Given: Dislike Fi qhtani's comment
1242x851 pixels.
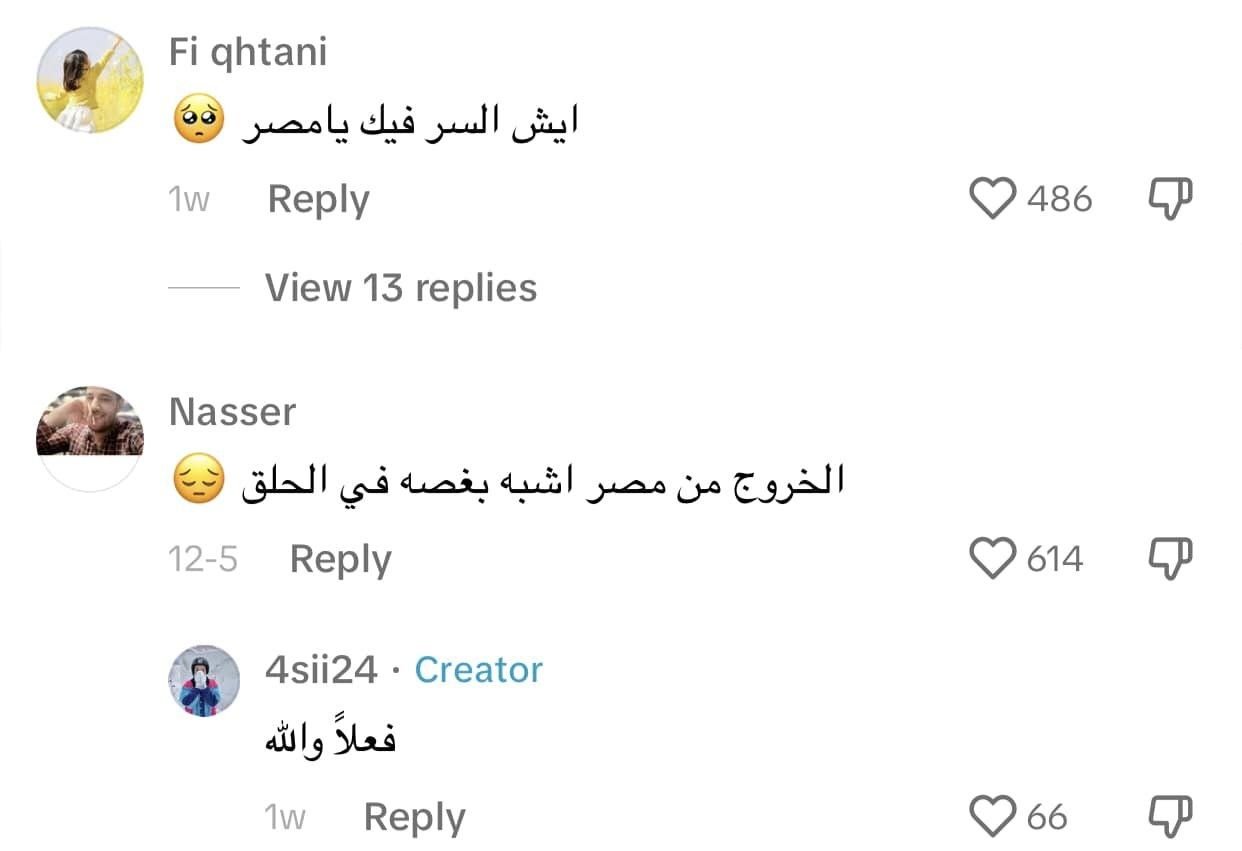Looking at the screenshot, I should click(1168, 198).
